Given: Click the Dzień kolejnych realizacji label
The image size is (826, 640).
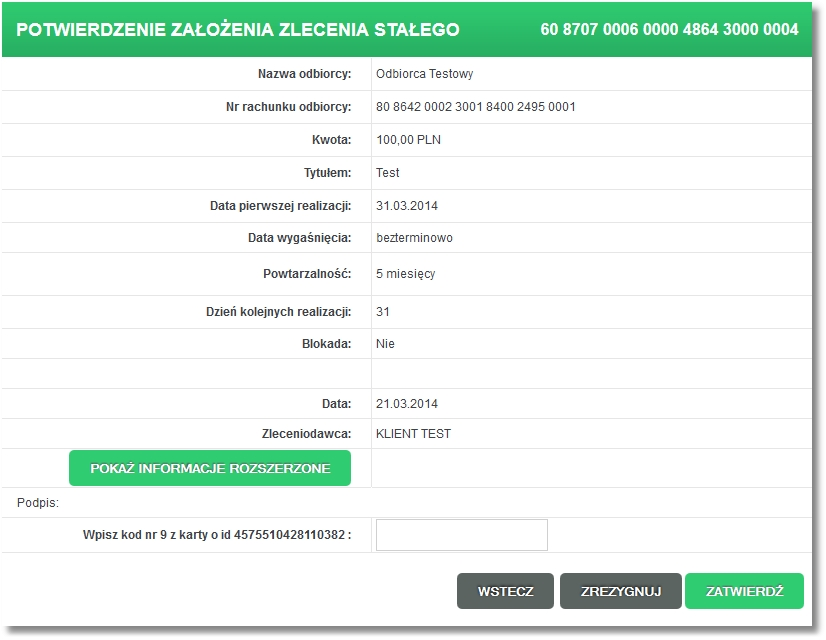Looking at the screenshot, I should pyautogui.click(x=278, y=311).
